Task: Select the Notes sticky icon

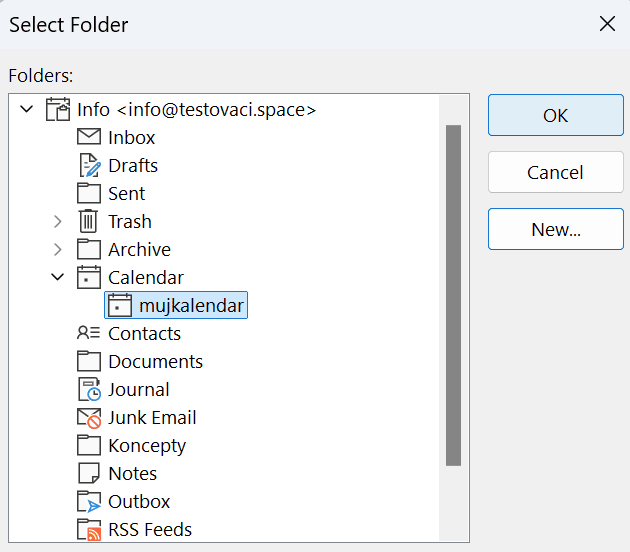Action: 88,473
